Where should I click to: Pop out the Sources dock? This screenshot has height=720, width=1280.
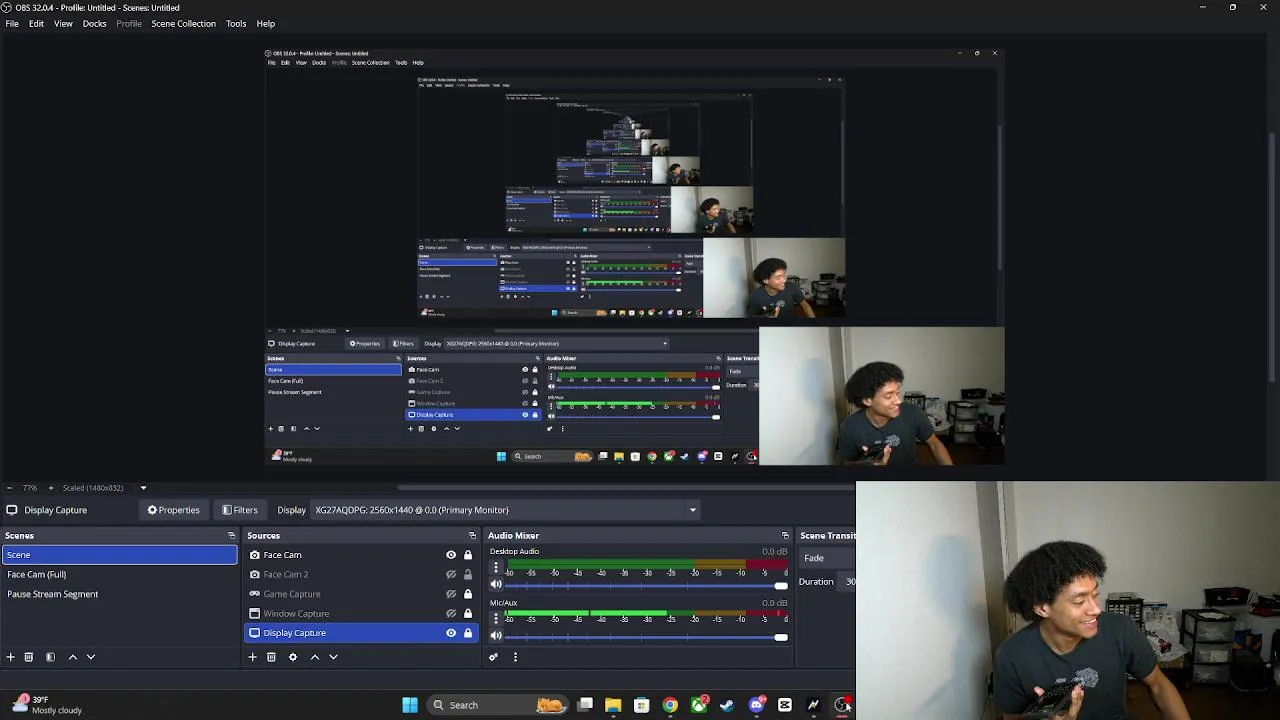click(472, 536)
